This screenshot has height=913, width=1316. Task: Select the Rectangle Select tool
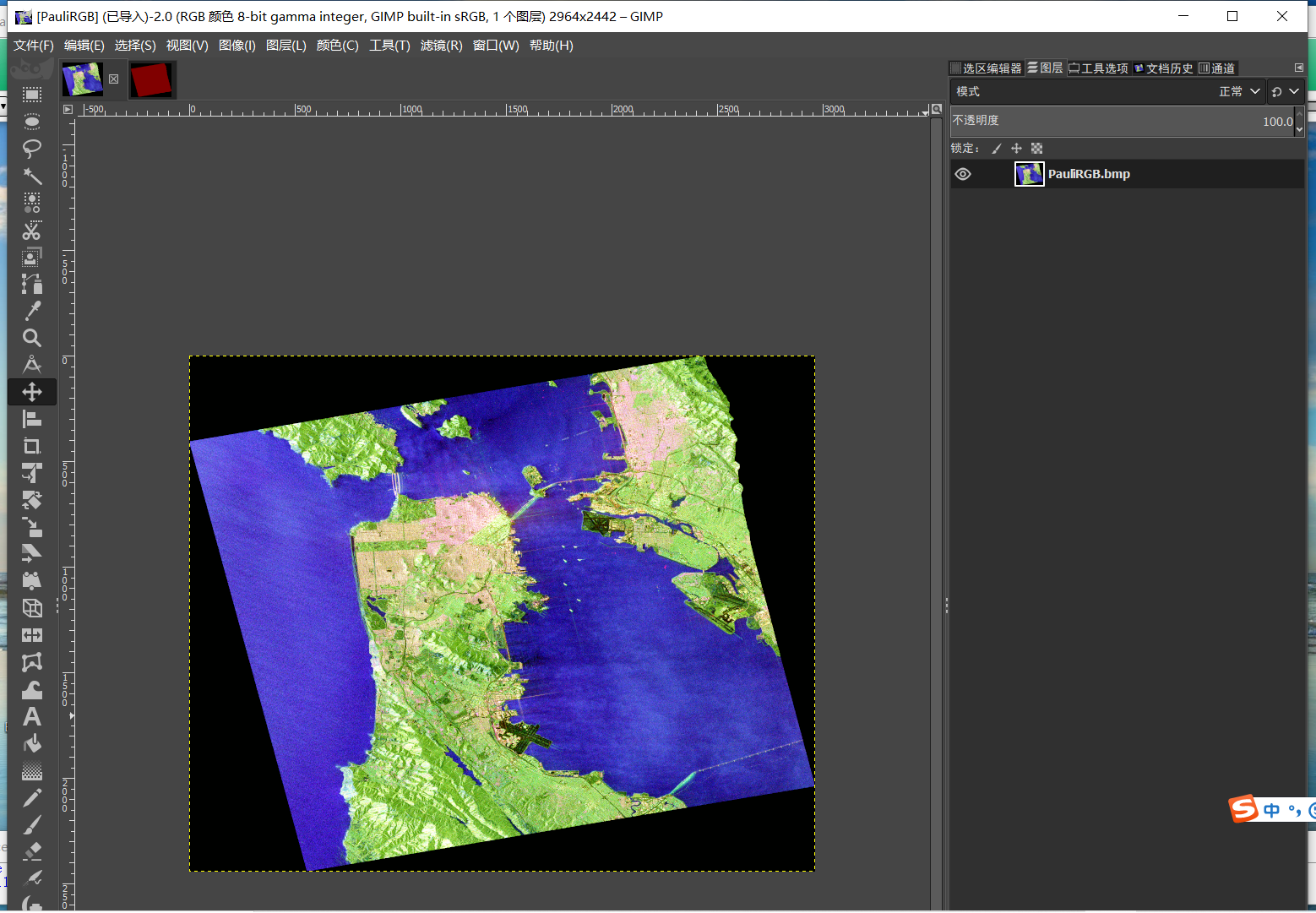(32, 95)
